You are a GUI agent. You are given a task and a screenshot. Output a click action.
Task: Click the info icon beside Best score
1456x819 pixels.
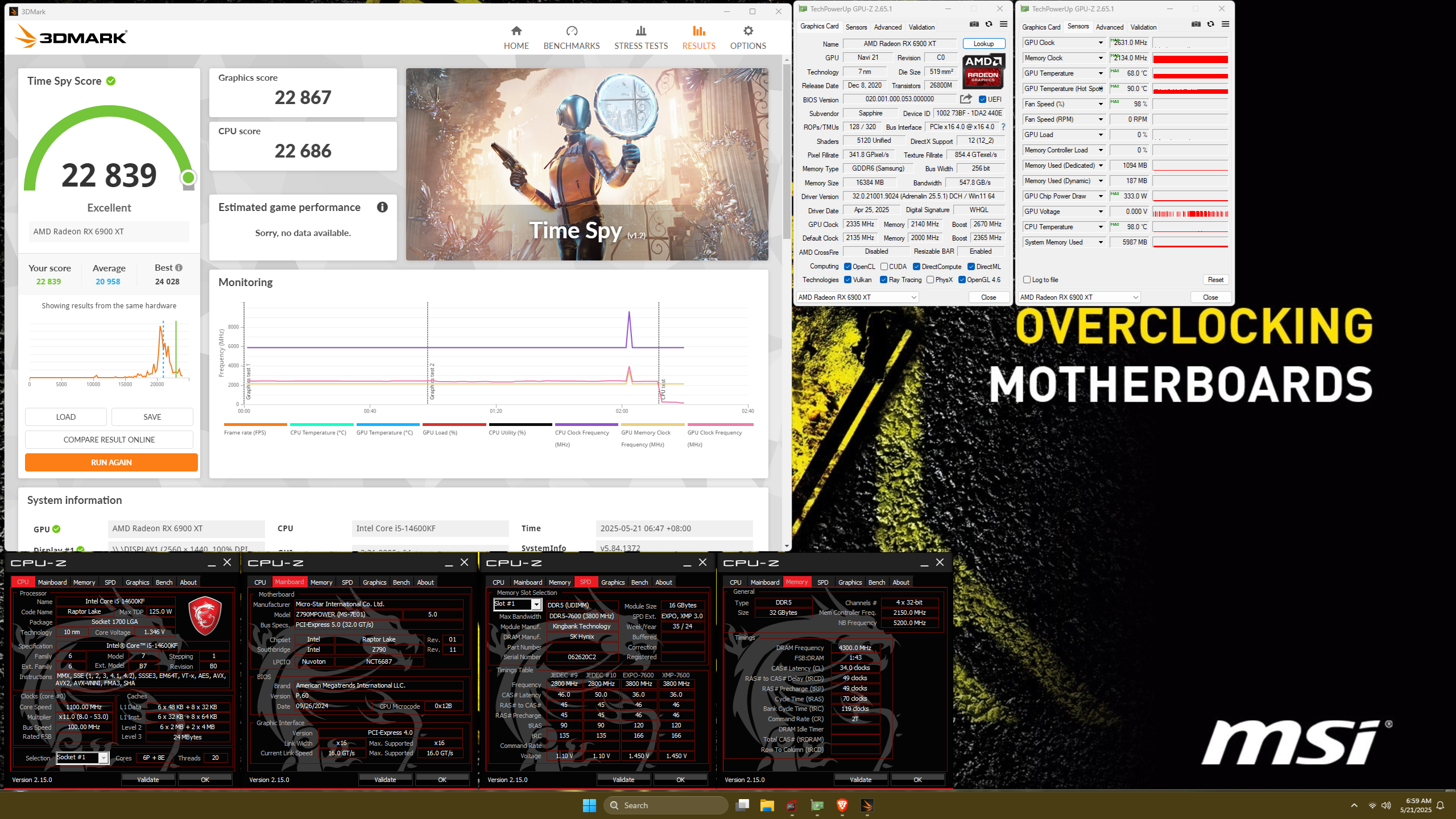(179, 268)
